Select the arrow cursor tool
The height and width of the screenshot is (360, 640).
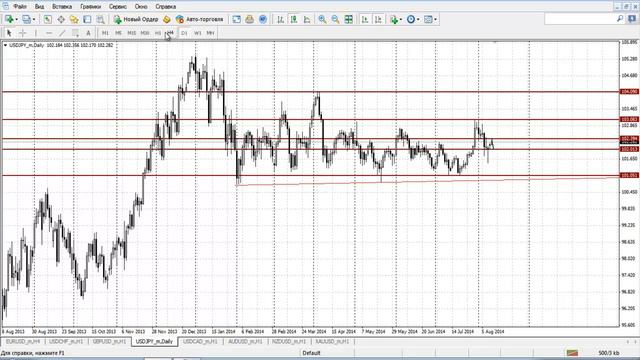click(9, 33)
